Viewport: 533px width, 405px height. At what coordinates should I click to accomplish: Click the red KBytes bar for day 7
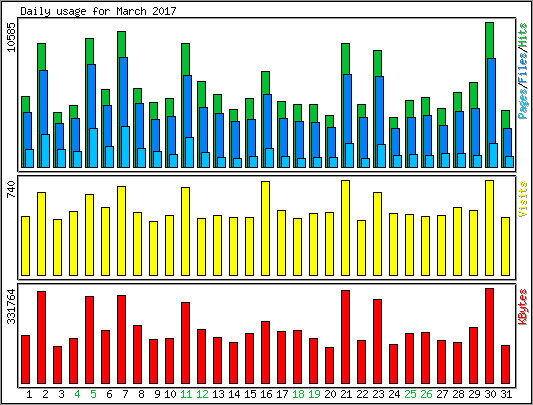tap(122, 339)
